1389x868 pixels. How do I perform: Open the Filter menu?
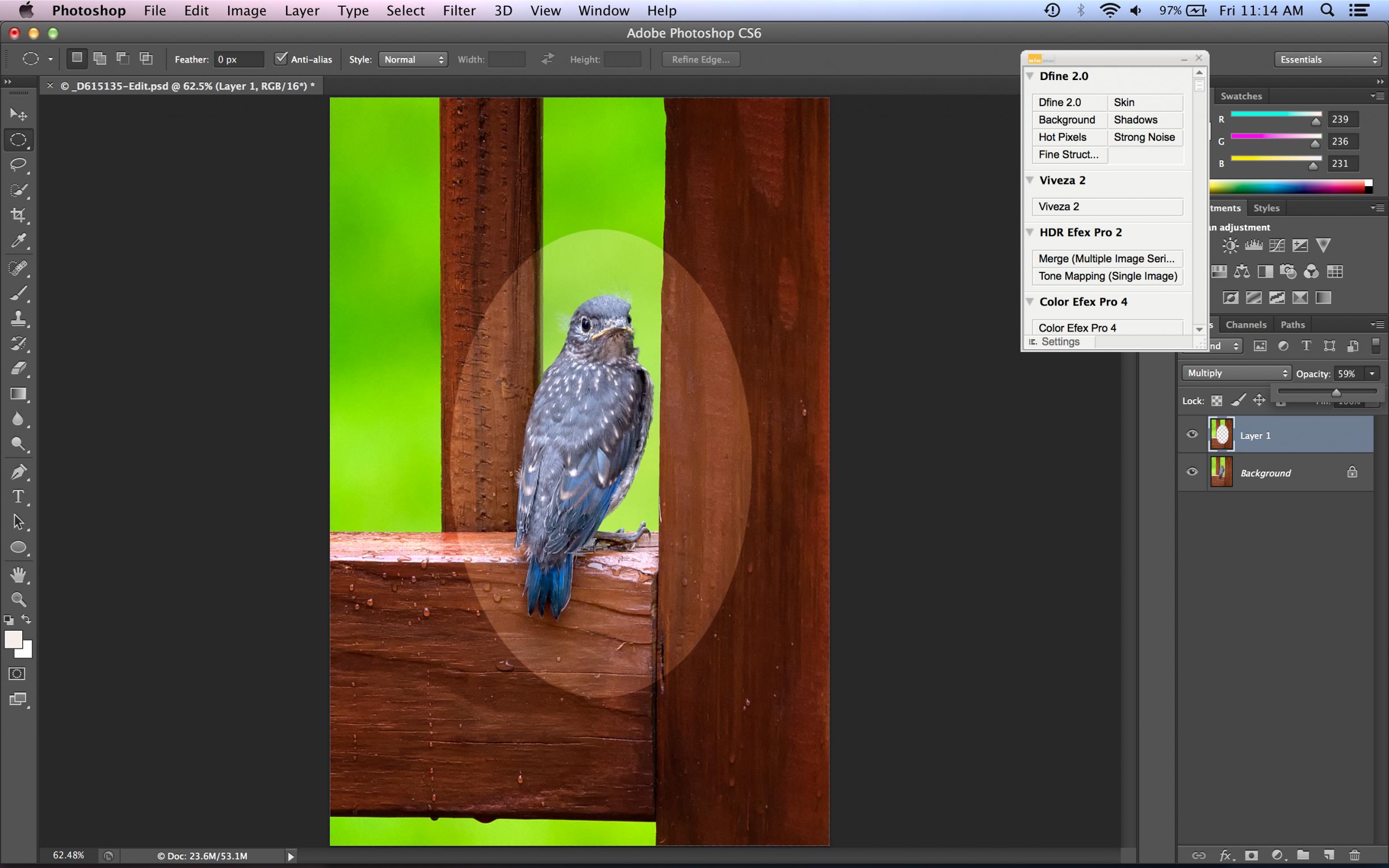pos(459,10)
